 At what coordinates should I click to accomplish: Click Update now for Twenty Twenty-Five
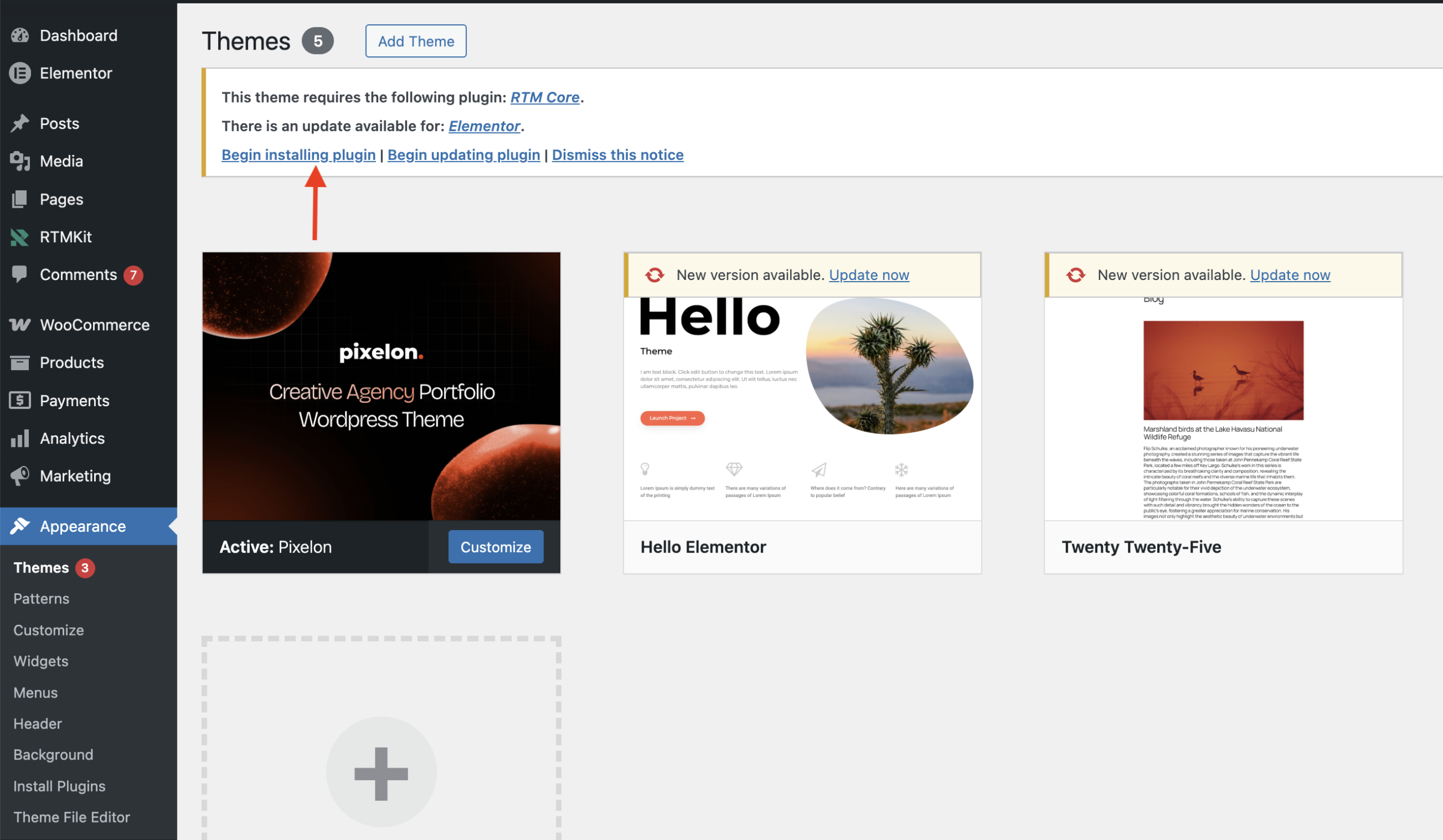tap(1290, 275)
